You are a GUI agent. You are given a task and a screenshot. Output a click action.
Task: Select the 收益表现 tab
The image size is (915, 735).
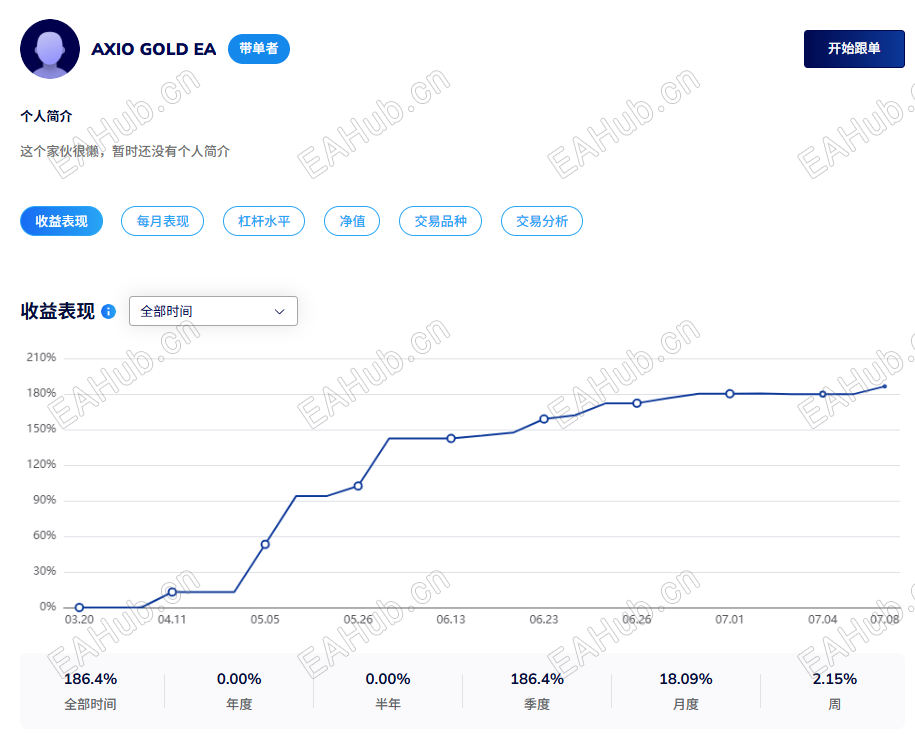tap(61, 221)
